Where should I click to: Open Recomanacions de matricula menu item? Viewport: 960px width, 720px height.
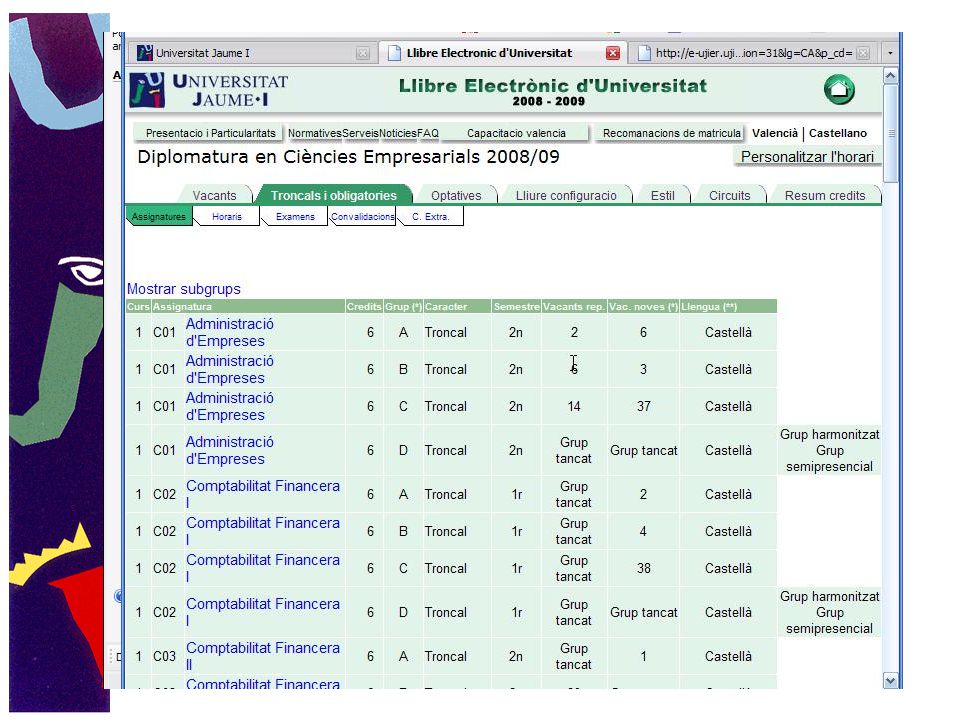(x=671, y=133)
